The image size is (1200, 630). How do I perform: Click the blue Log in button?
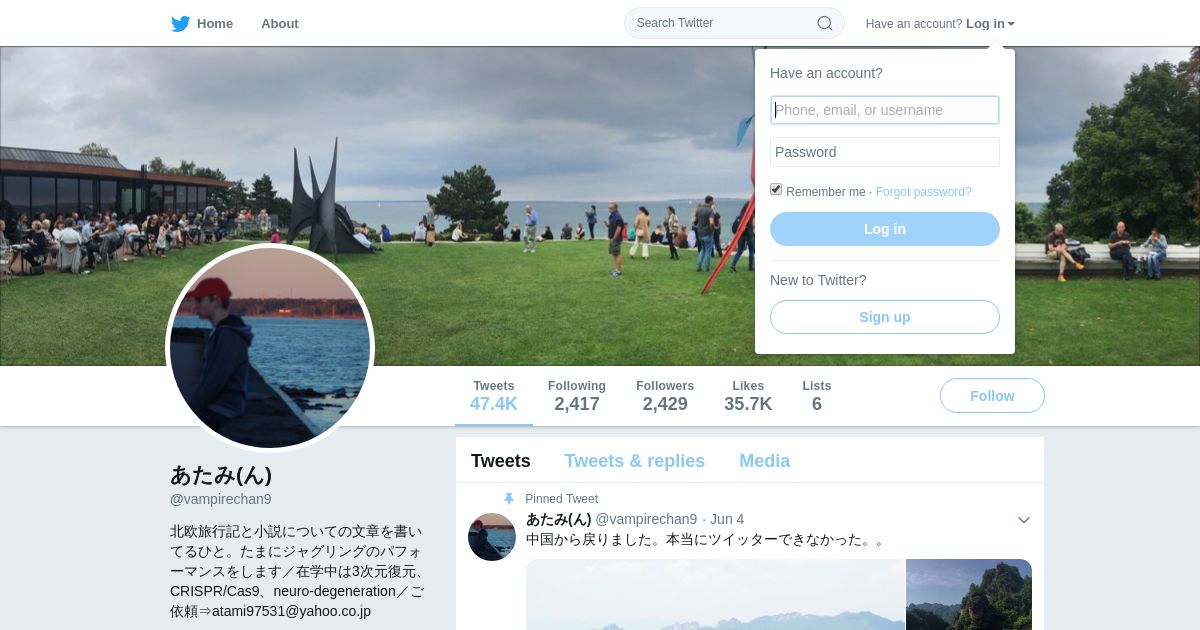coord(885,229)
